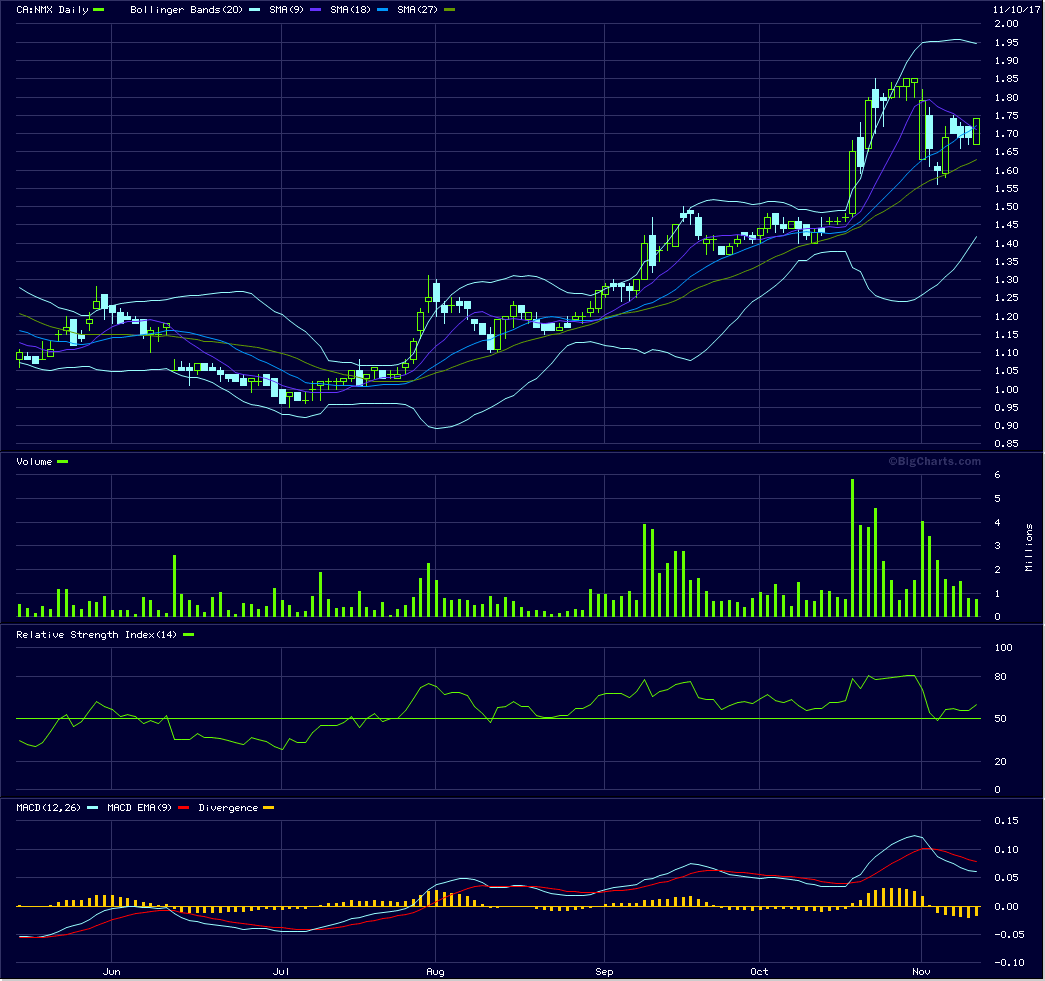Click the 50 value on RSI axis
Viewport: 1045px width, 981px height.
tap(1000, 718)
